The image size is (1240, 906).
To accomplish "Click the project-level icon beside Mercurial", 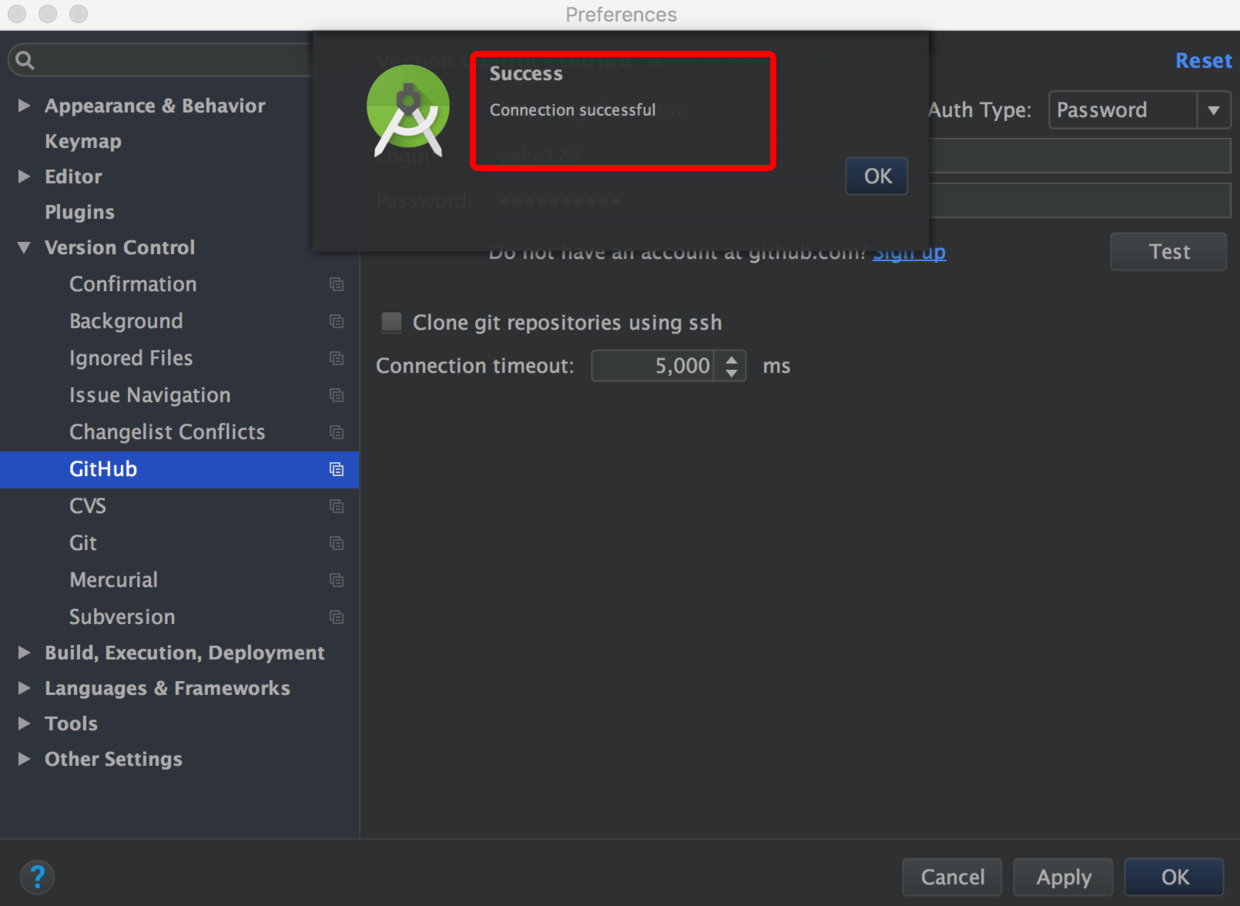I will [x=337, y=580].
